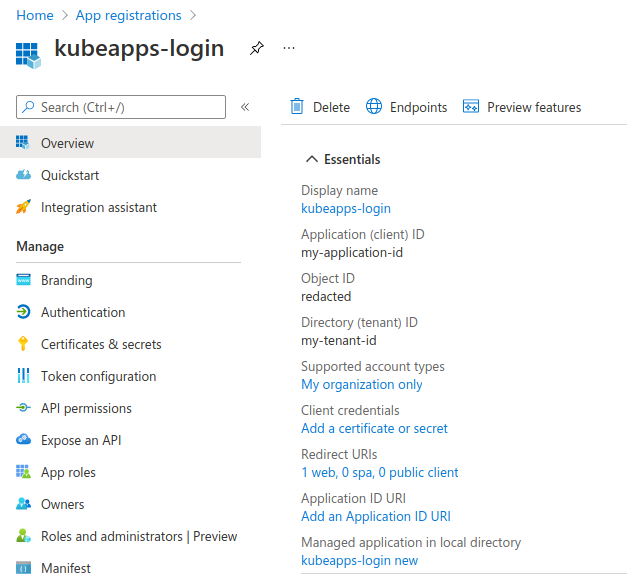Click the Directory (tenant) ID label
The width and height of the screenshot is (627, 582).
point(359,322)
